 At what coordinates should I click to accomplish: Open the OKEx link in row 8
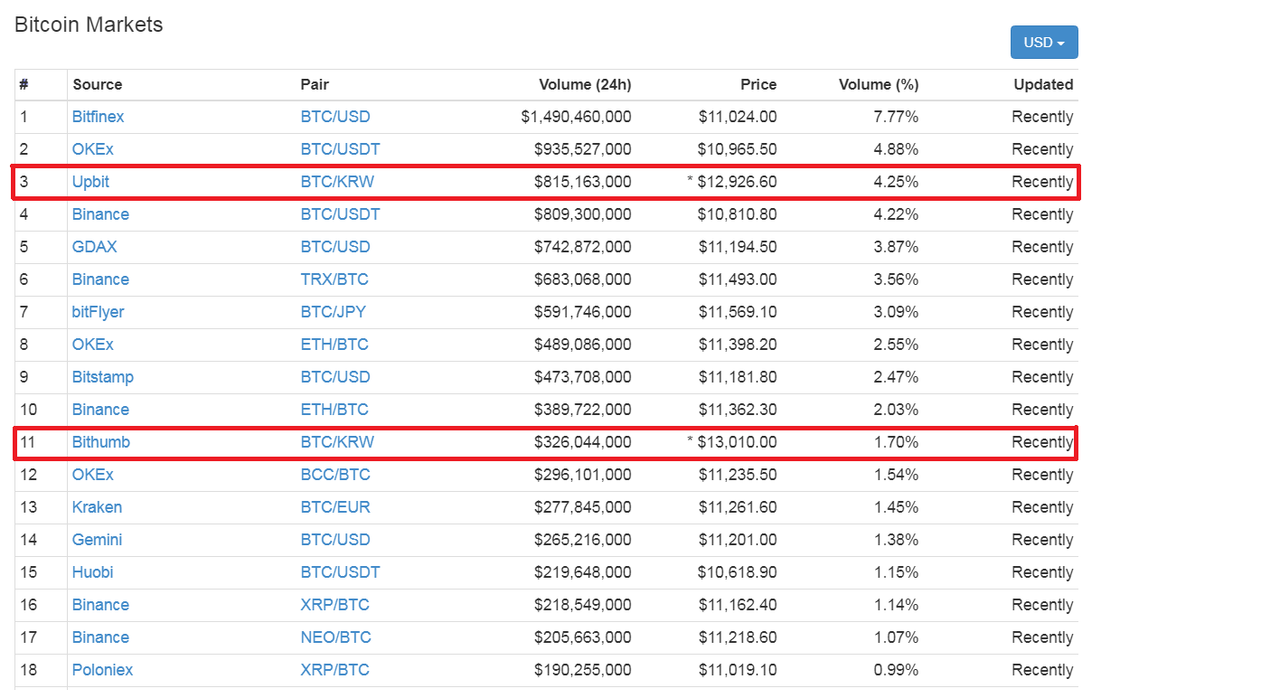tap(93, 344)
